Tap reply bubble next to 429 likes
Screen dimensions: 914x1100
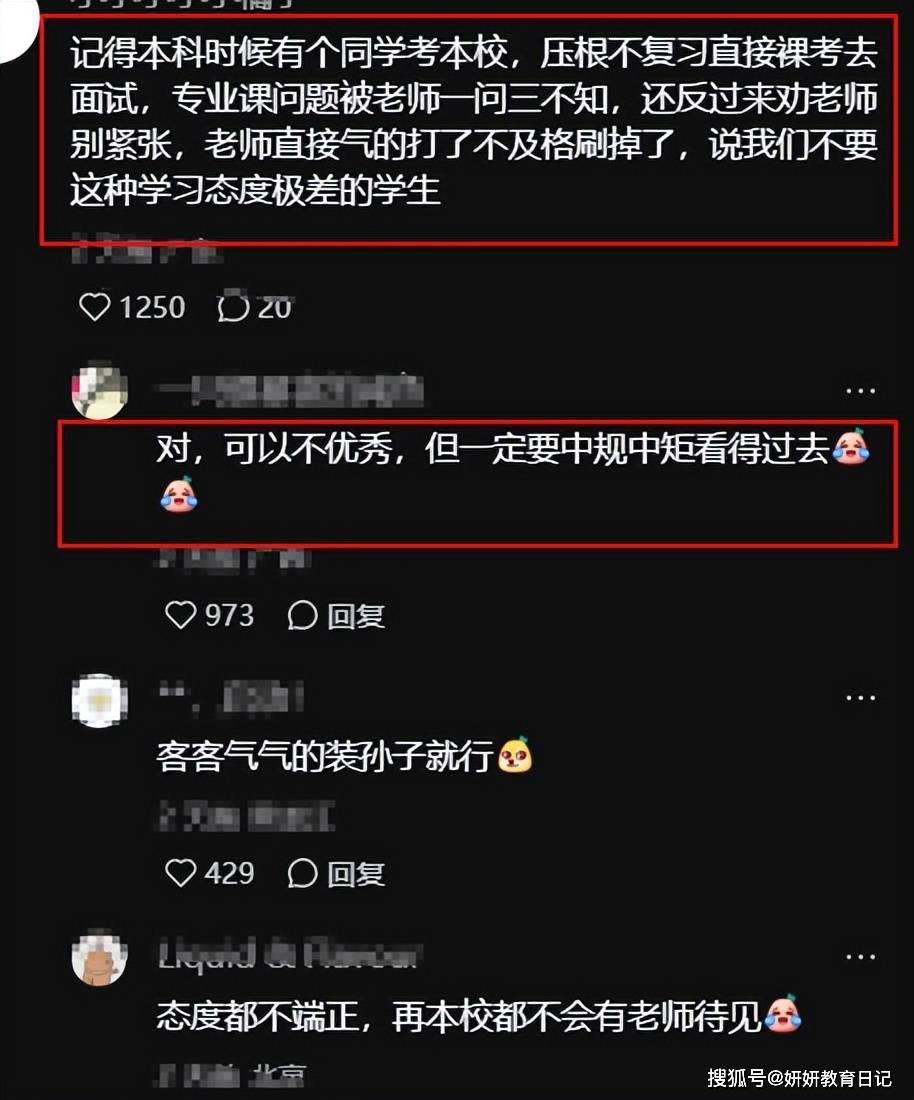302,873
